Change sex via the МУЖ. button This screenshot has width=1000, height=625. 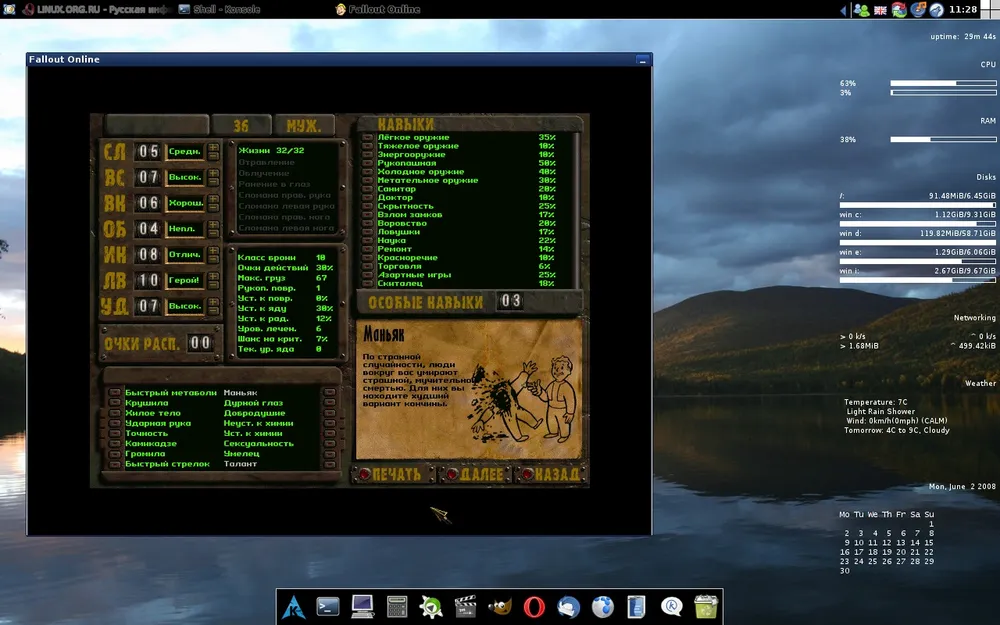[x=304, y=125]
